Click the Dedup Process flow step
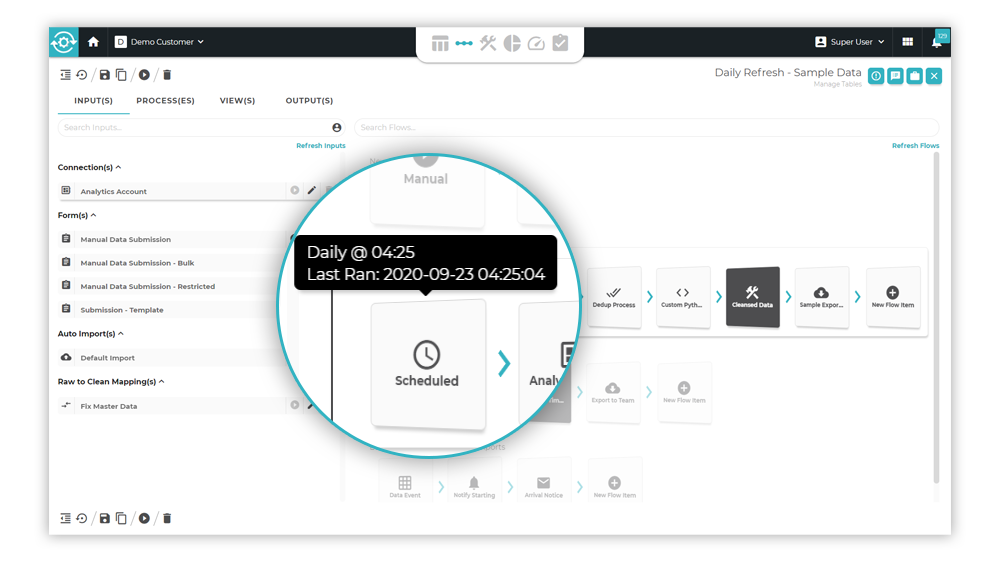The height and width of the screenshot is (562, 1000). 614,296
